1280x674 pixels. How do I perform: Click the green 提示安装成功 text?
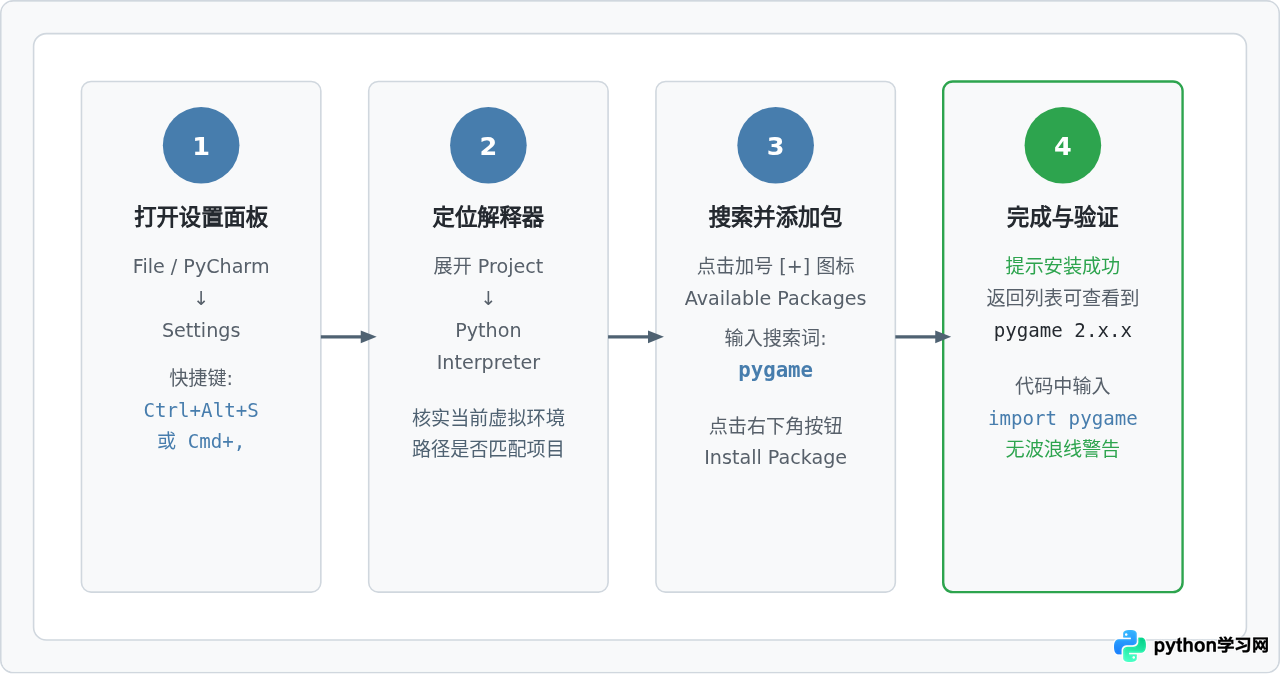[x=1062, y=266]
